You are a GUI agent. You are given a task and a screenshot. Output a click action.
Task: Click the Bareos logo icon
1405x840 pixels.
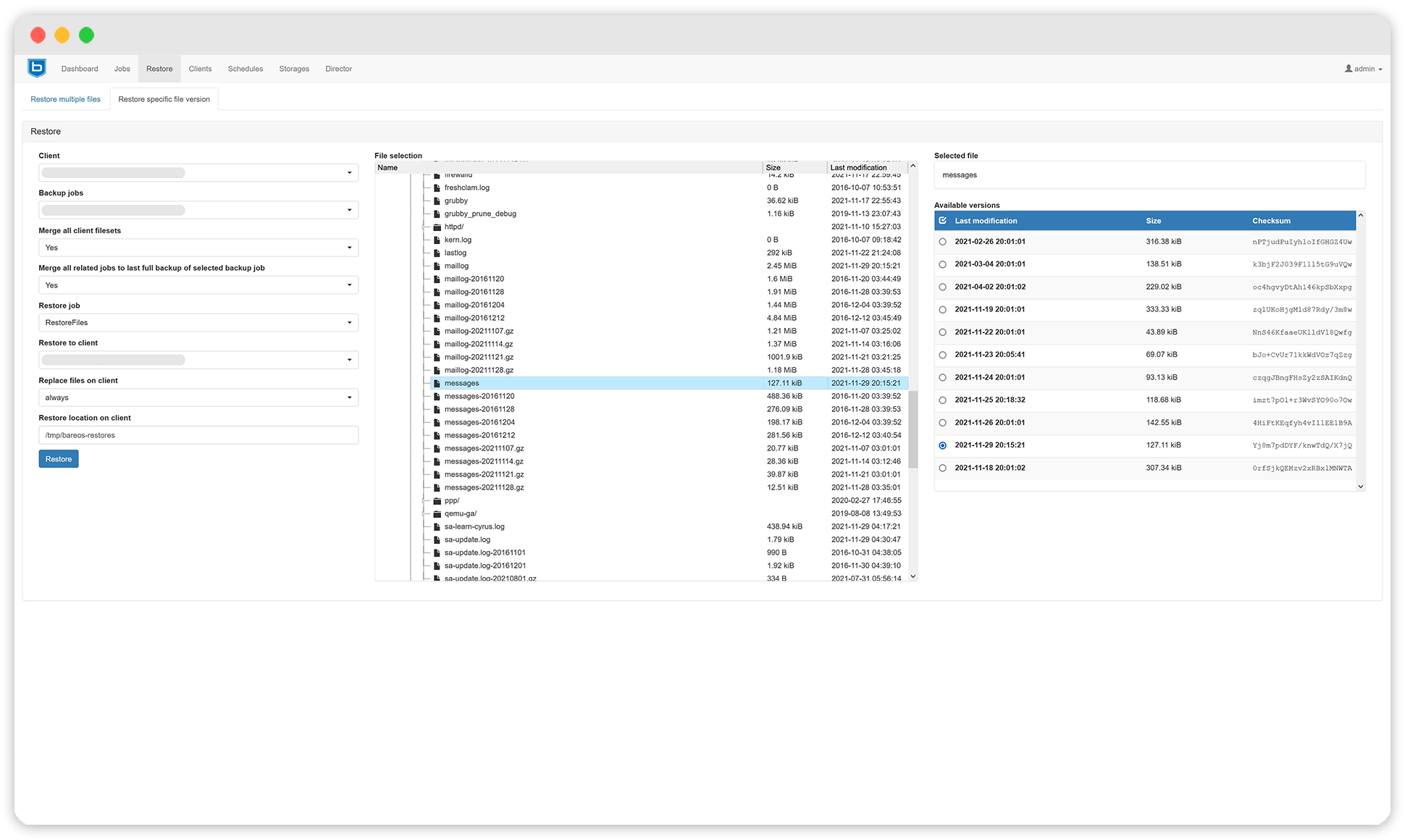coord(35,68)
